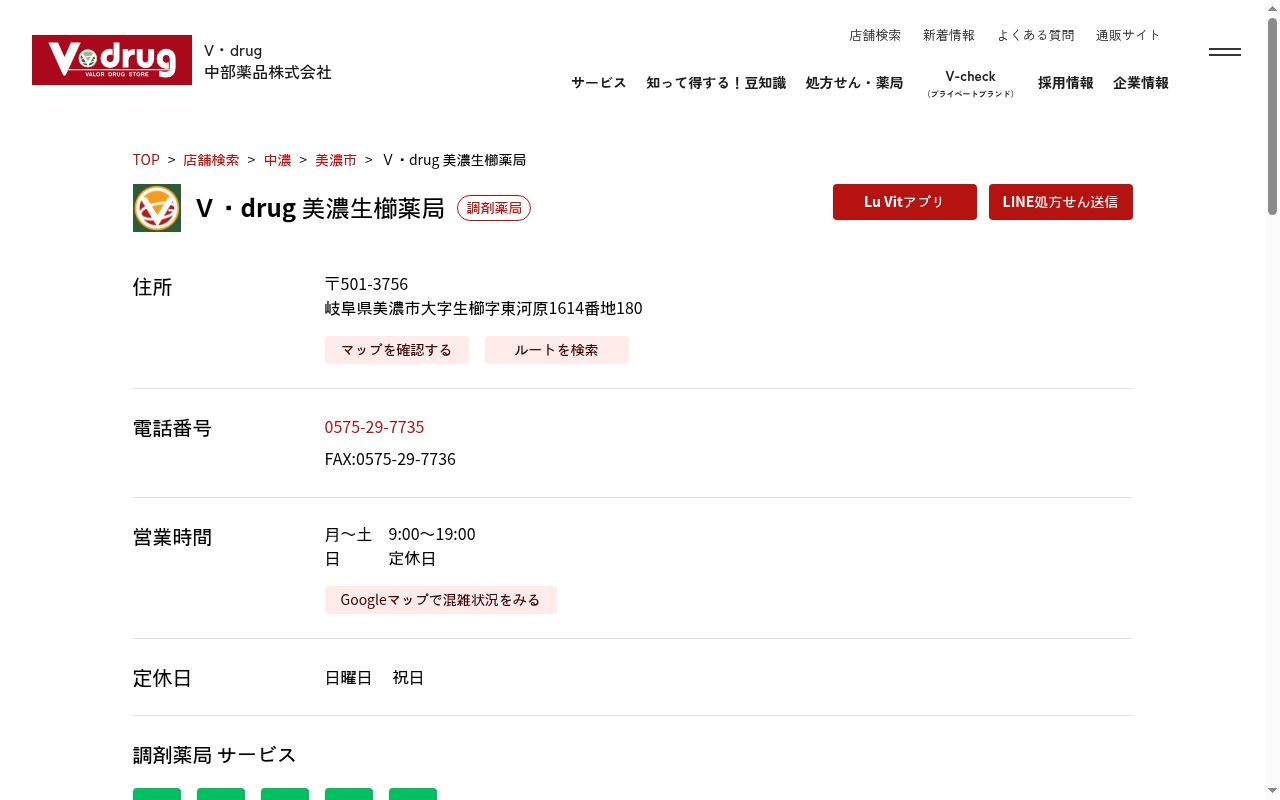The image size is (1280, 800).
Task: Click the V・drug store emblem icon
Action: click(157, 208)
